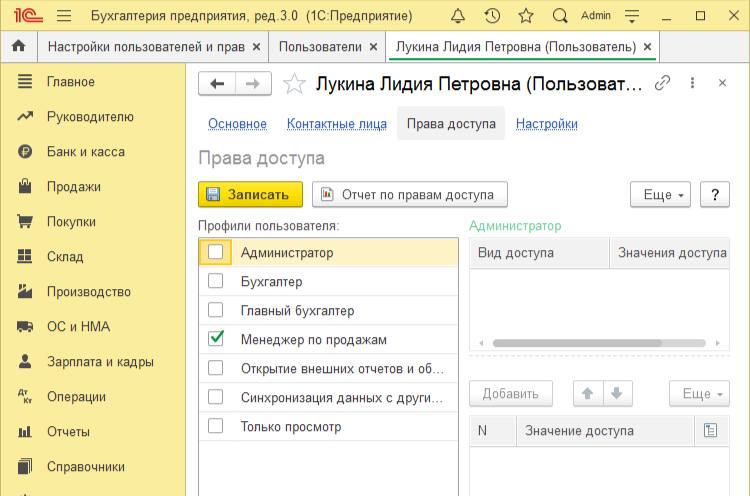Click Отчеты bar chart icon
The height and width of the screenshot is (496, 750).
coord(25,431)
